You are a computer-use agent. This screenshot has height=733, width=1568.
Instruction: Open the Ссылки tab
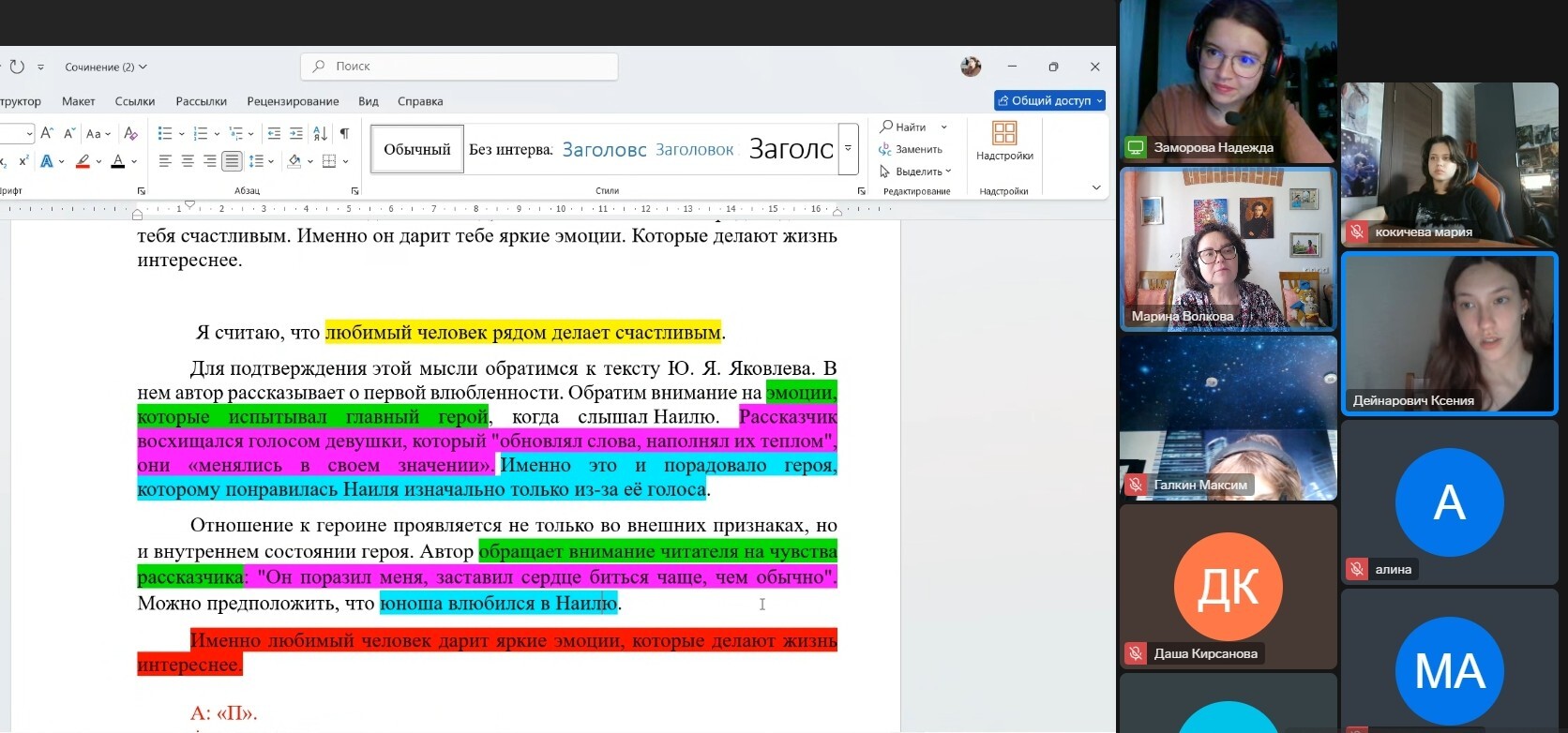(x=135, y=101)
